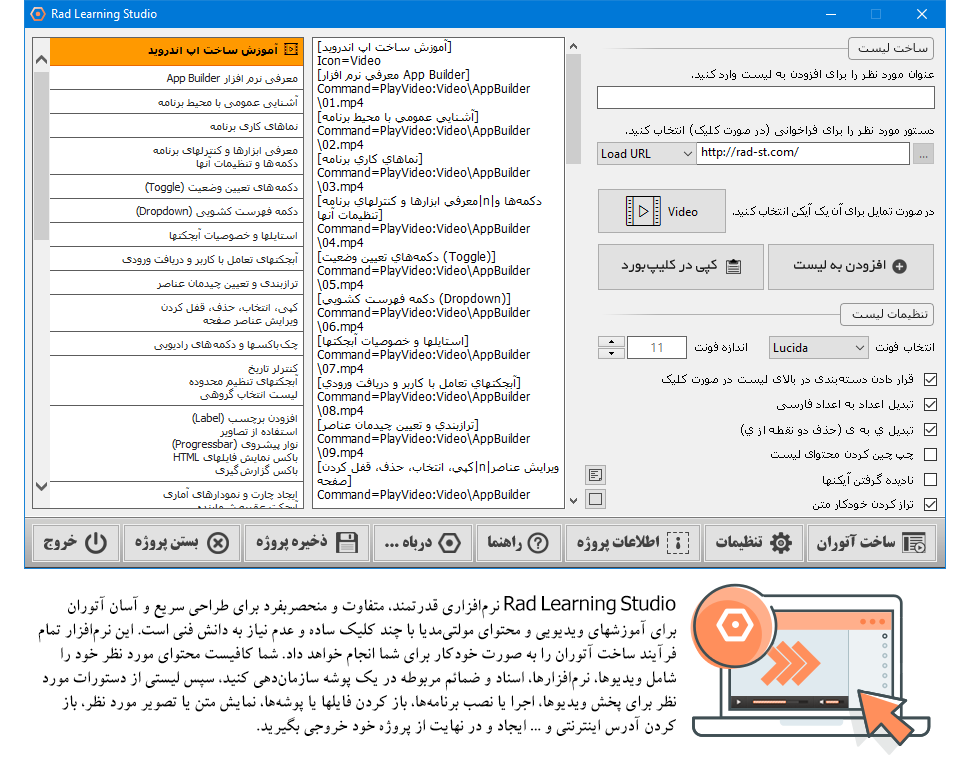The image size is (970, 762).
Task: Click the orange آموزش ساخت اپ اندروید header
Action: [176, 52]
